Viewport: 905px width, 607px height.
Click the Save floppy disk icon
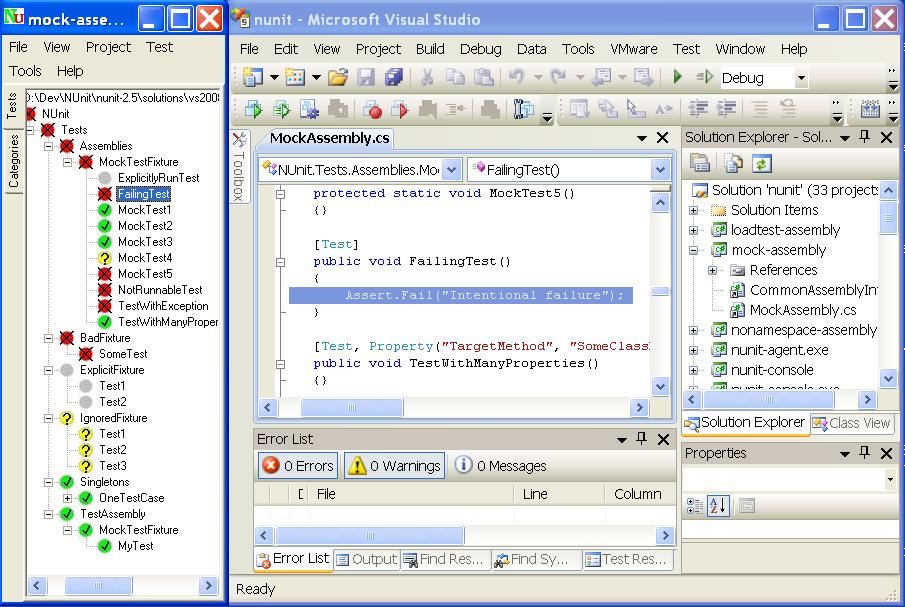pyautogui.click(x=366, y=77)
